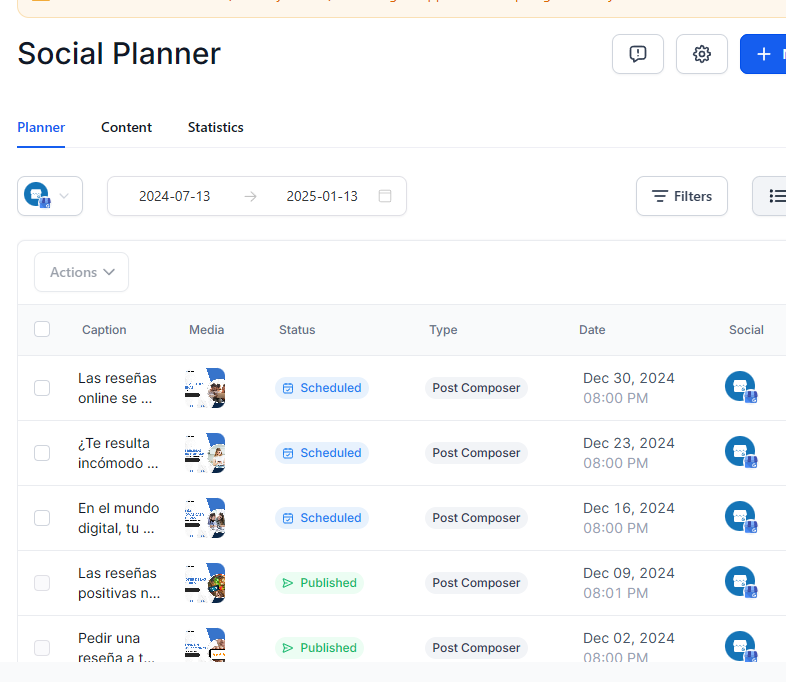Image resolution: width=786 pixels, height=682 pixels.
Task: Switch to list view icon
Action: tap(772, 196)
